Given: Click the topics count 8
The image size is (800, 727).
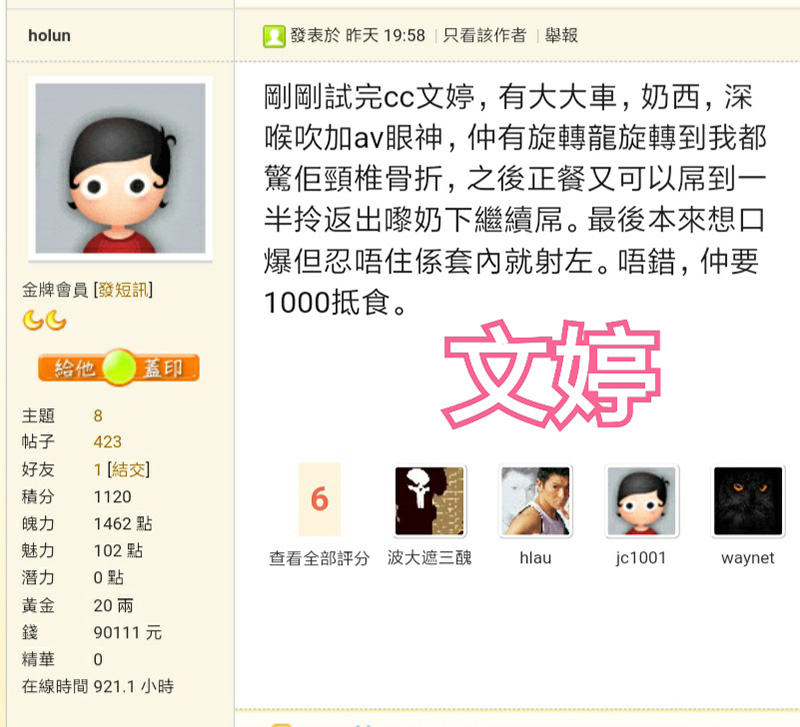Looking at the screenshot, I should [98, 416].
